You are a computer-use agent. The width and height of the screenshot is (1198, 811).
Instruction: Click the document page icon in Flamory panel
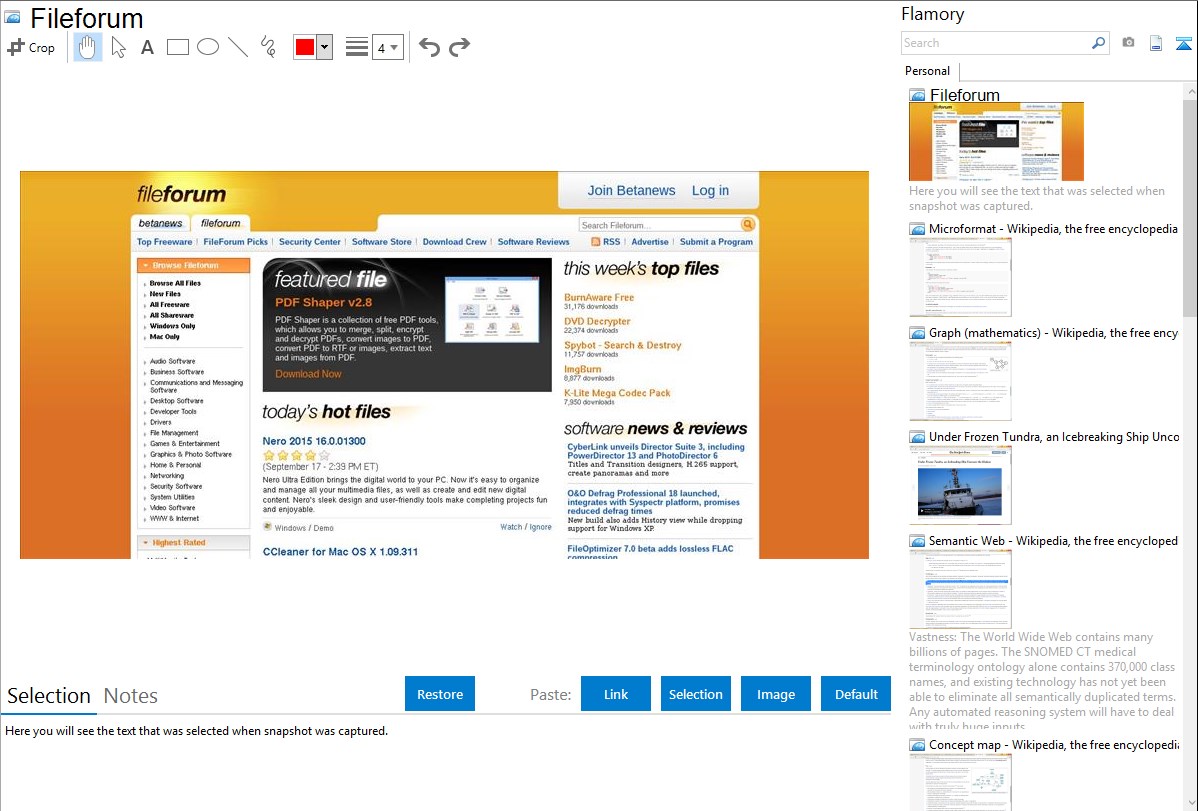pyautogui.click(x=1156, y=43)
